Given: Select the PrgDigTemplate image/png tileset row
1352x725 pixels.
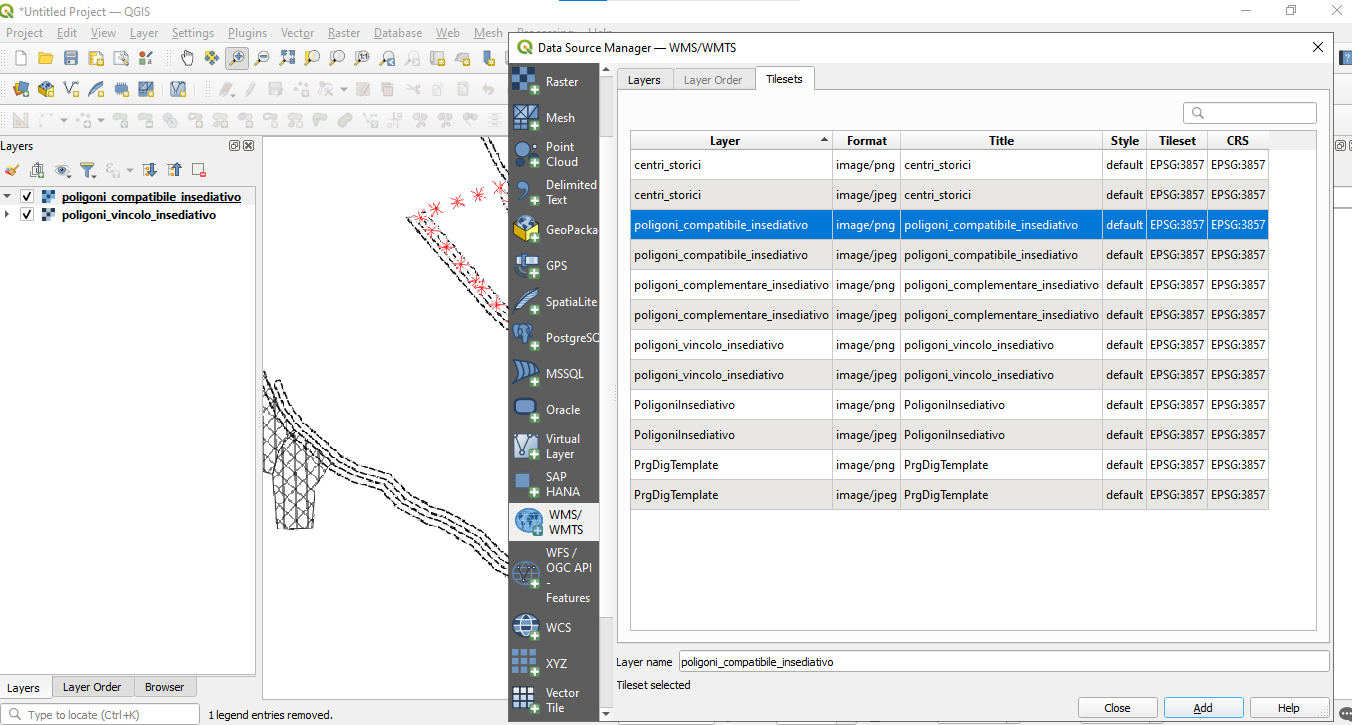Looking at the screenshot, I should 730,464.
